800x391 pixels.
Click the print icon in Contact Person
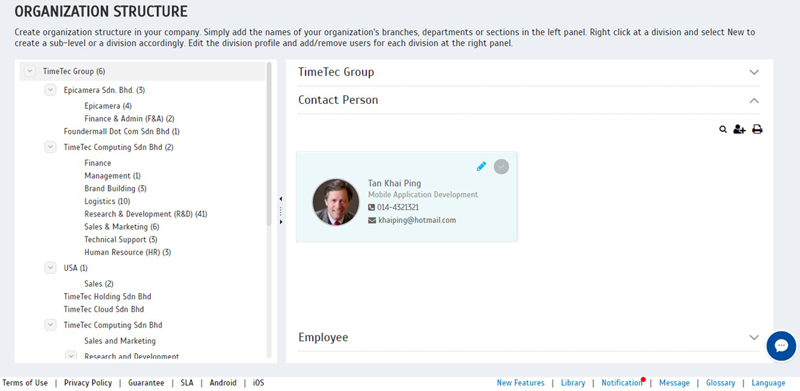tap(757, 130)
